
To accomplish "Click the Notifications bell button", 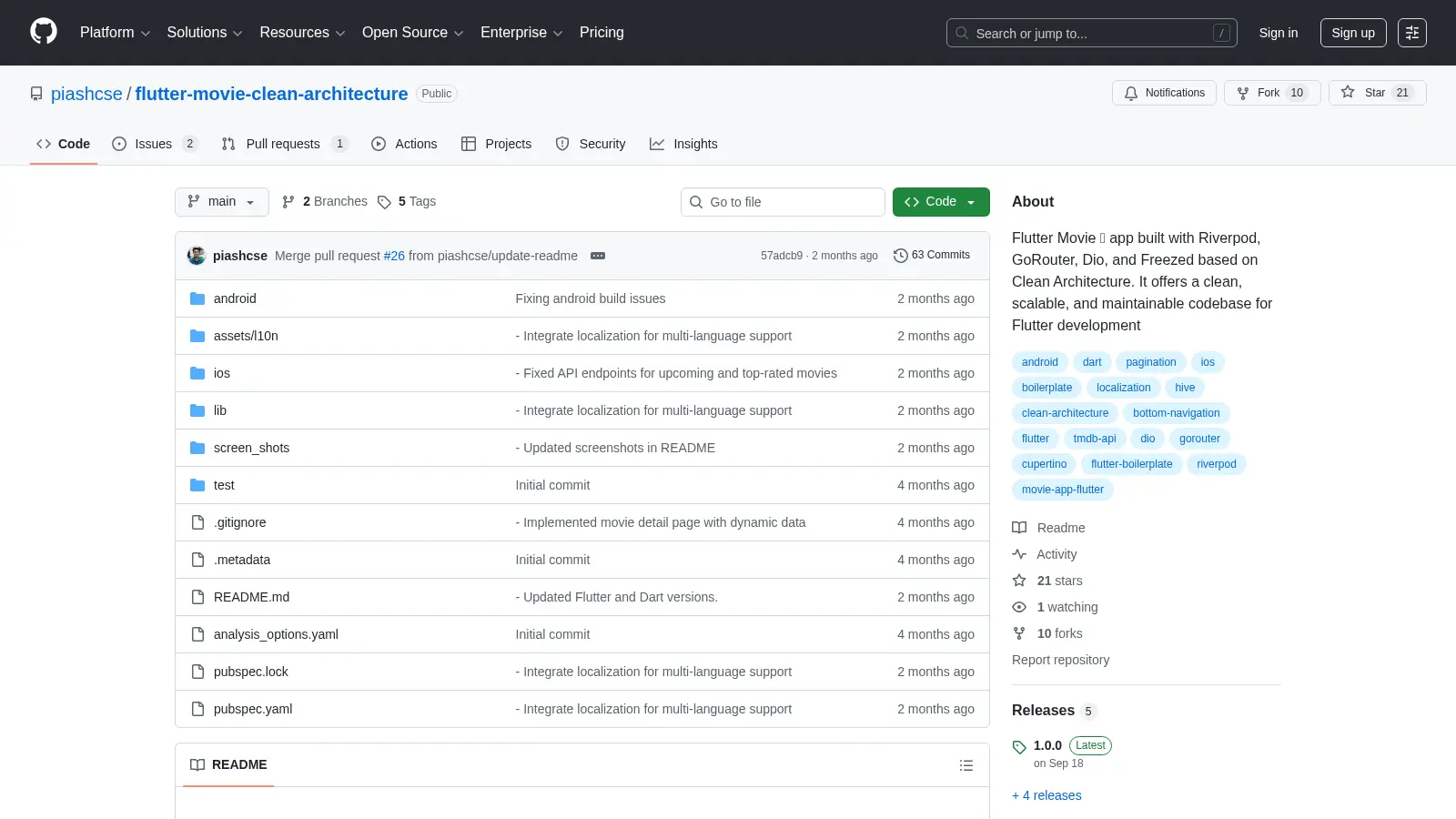I will pos(1164,93).
